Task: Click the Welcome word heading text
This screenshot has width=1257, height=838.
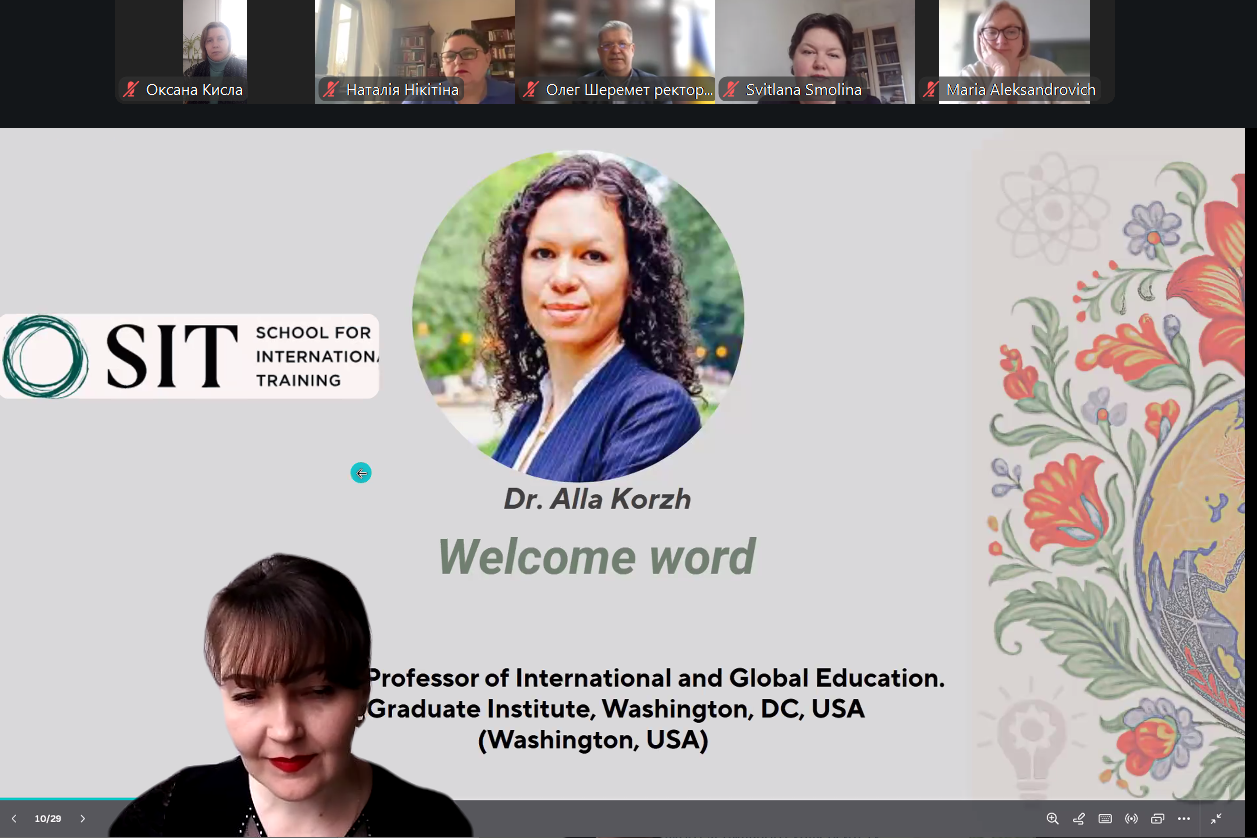Action: [597, 557]
